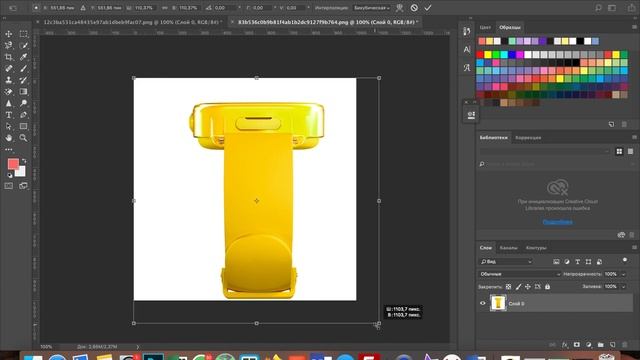Image resolution: width=640 pixels, height=360 pixels.
Task: Select the Pen tool
Action: (24, 115)
